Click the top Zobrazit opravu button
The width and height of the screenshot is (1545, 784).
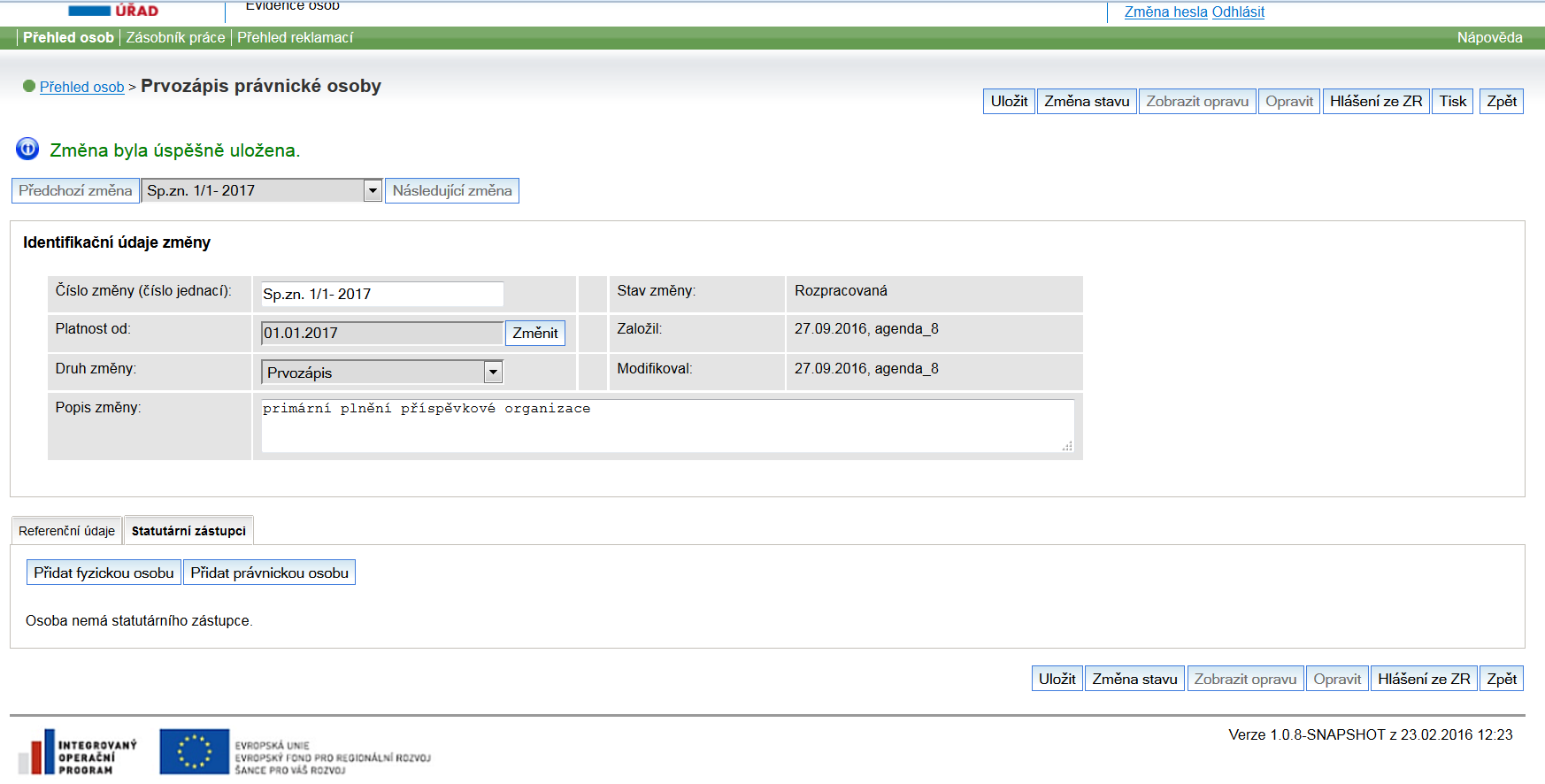(x=1197, y=101)
